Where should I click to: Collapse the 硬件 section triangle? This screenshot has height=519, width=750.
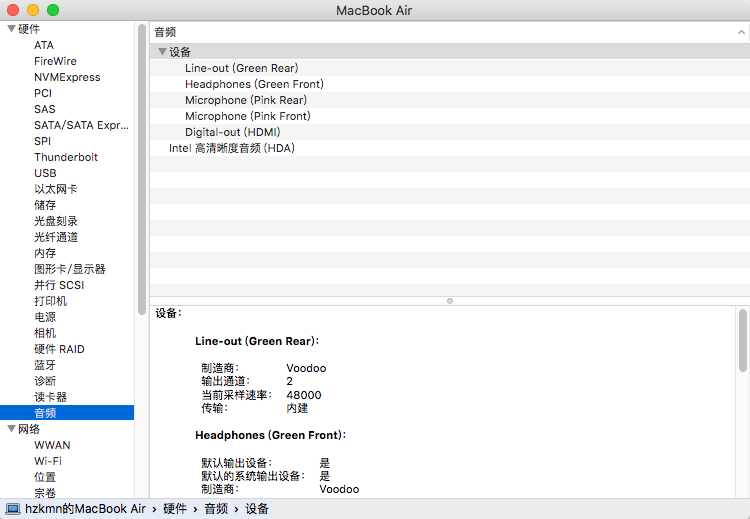point(11,29)
